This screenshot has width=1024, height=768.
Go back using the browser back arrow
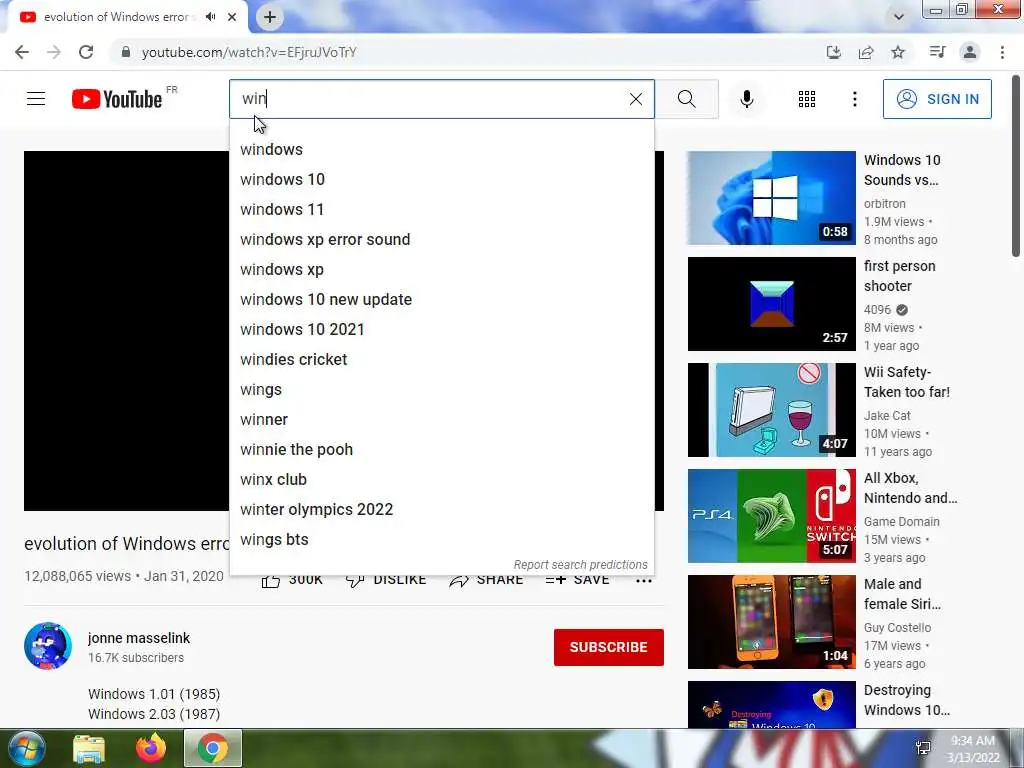pos(22,52)
